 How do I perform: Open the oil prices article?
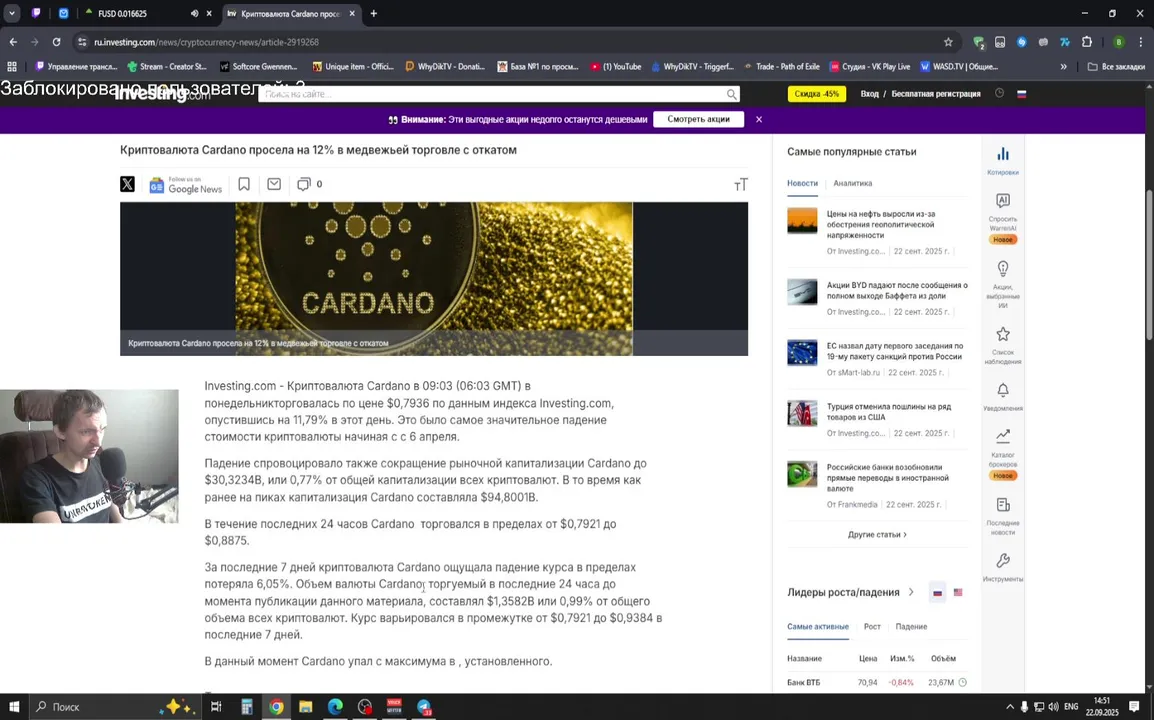click(x=880, y=225)
